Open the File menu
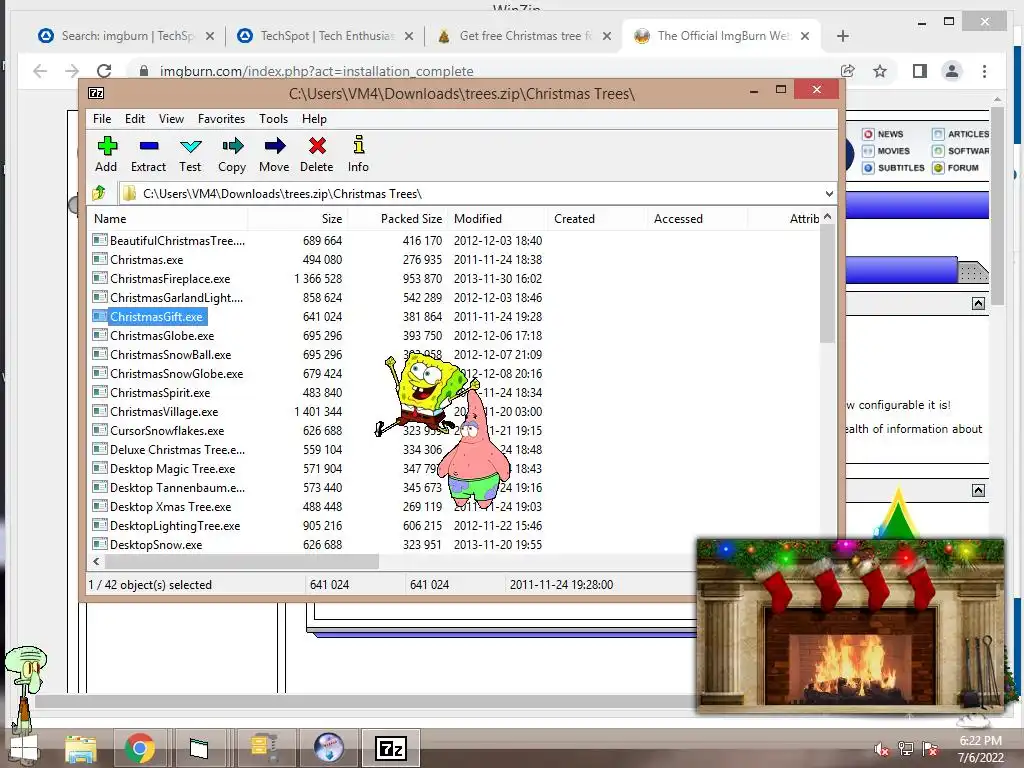Screen dimensions: 1024x768 (x=102, y=119)
